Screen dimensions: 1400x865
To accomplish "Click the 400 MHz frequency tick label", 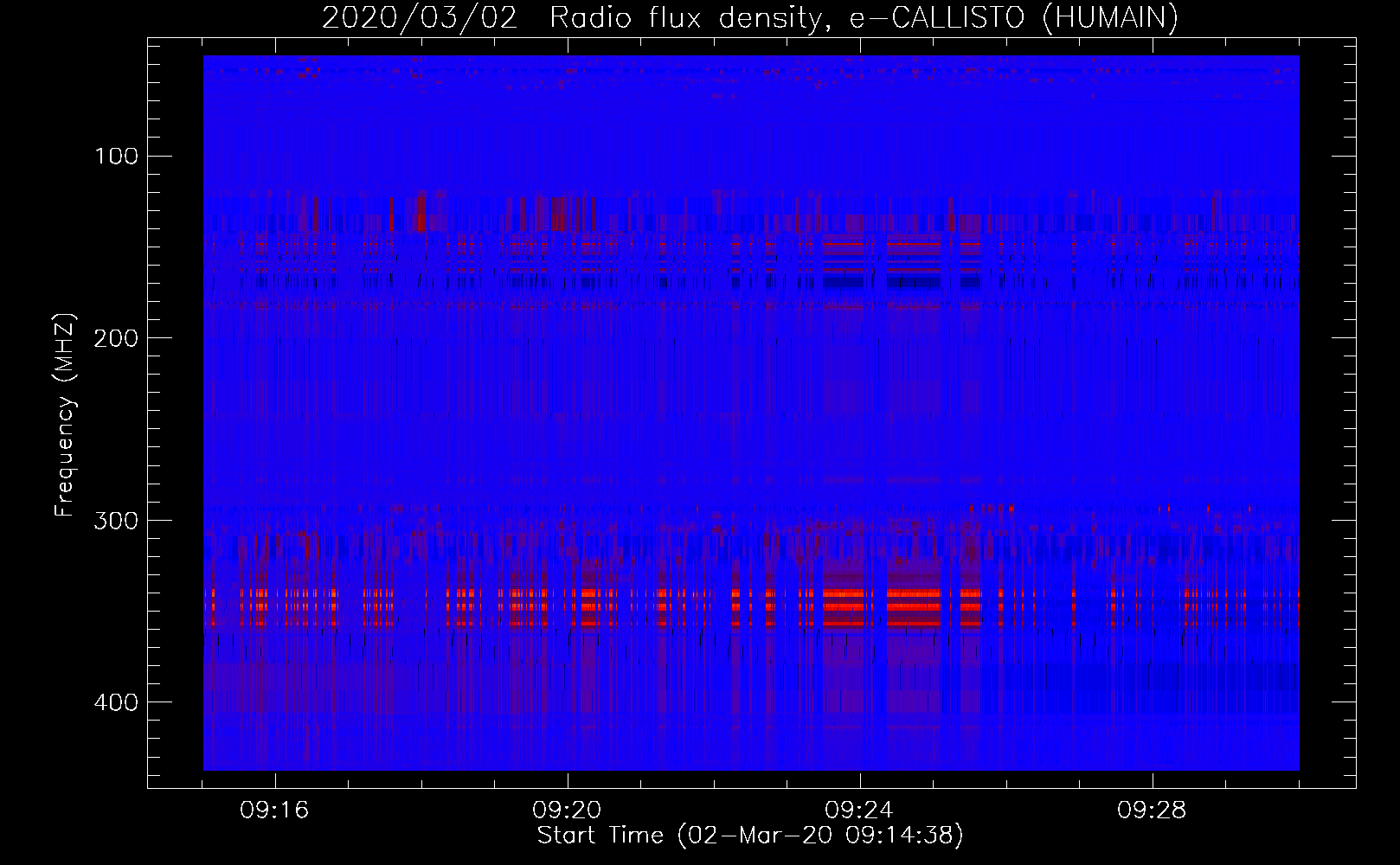I will (x=116, y=702).
